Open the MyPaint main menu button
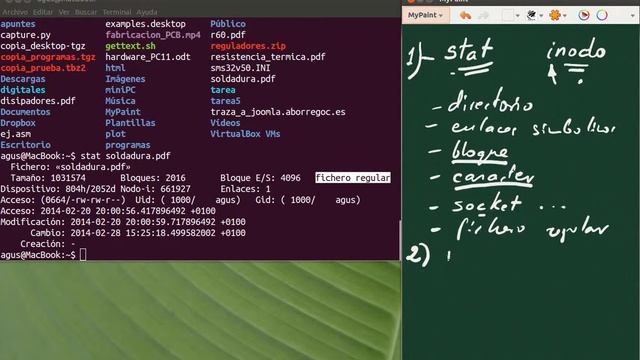Viewport: 640px width, 360px height. 425,15
